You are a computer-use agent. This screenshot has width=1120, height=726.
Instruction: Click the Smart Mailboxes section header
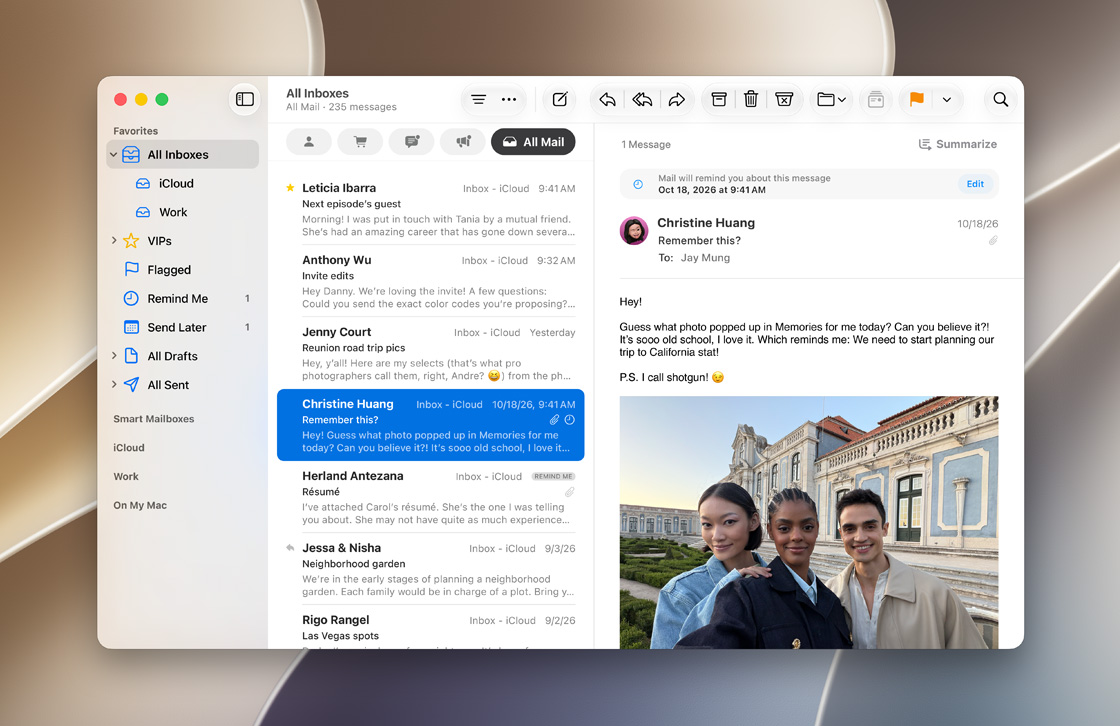(x=154, y=419)
